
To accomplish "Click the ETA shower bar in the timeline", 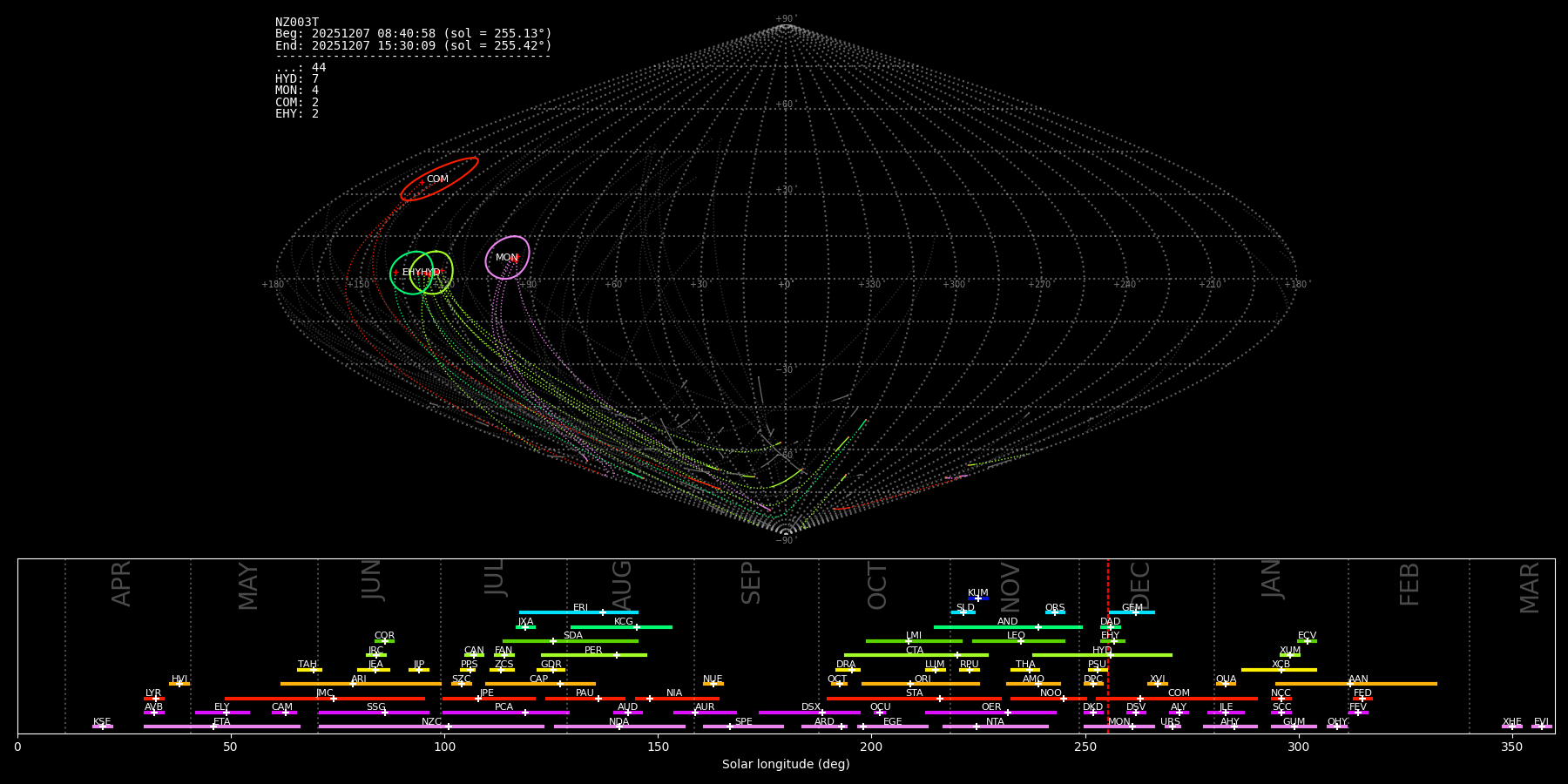I will pyautogui.click(x=222, y=727).
